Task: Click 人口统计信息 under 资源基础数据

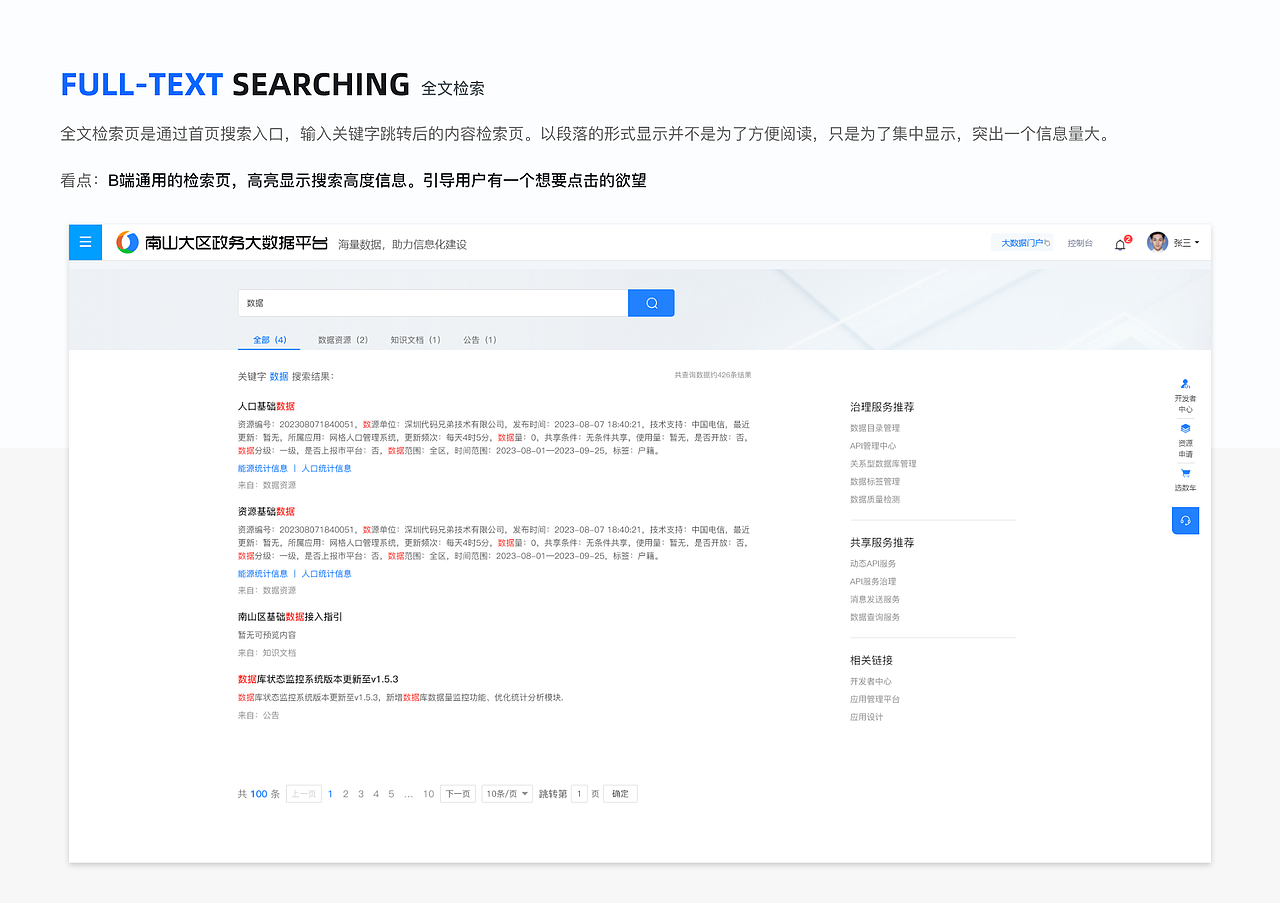Action: pyautogui.click(x=327, y=574)
